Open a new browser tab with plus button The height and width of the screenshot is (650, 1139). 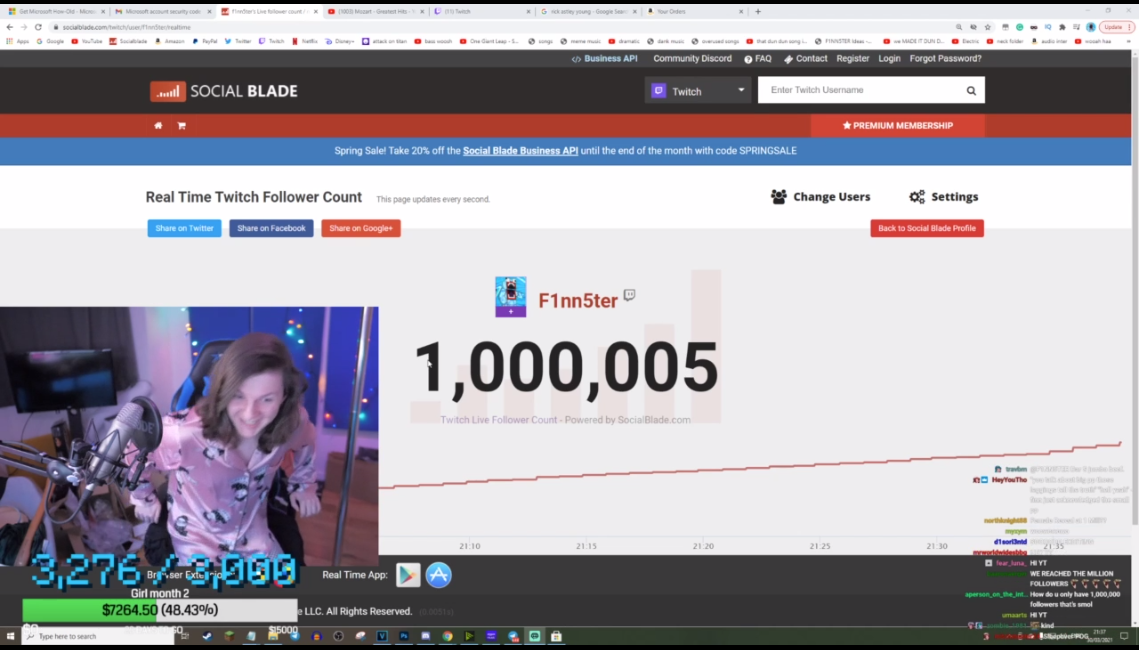758,12
